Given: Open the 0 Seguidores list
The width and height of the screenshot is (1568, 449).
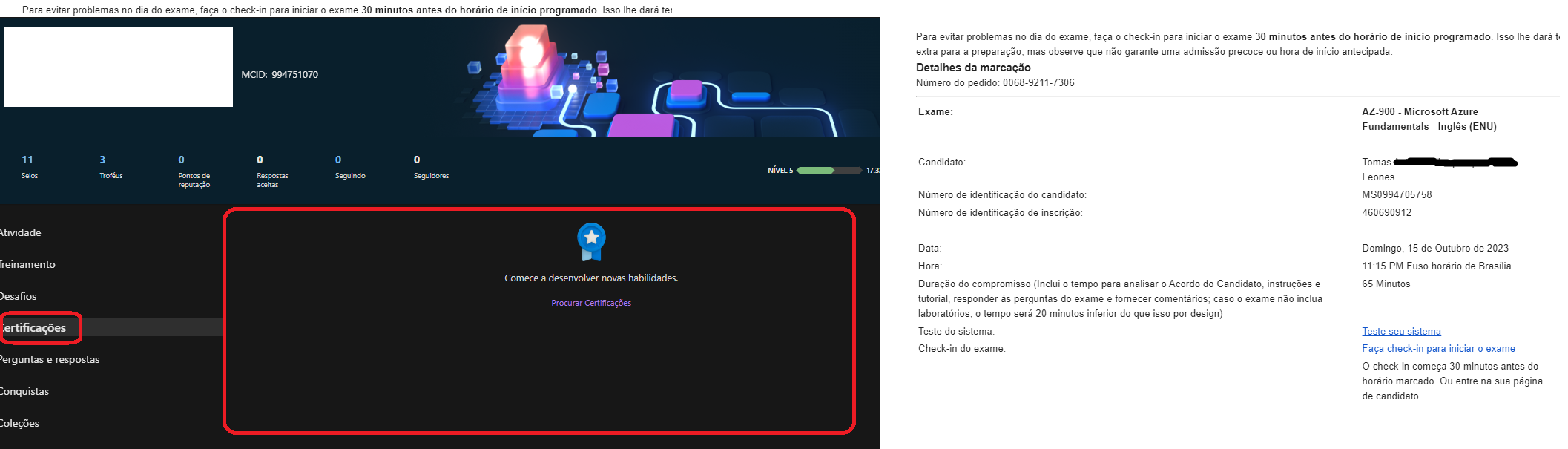Looking at the screenshot, I should point(431,167).
